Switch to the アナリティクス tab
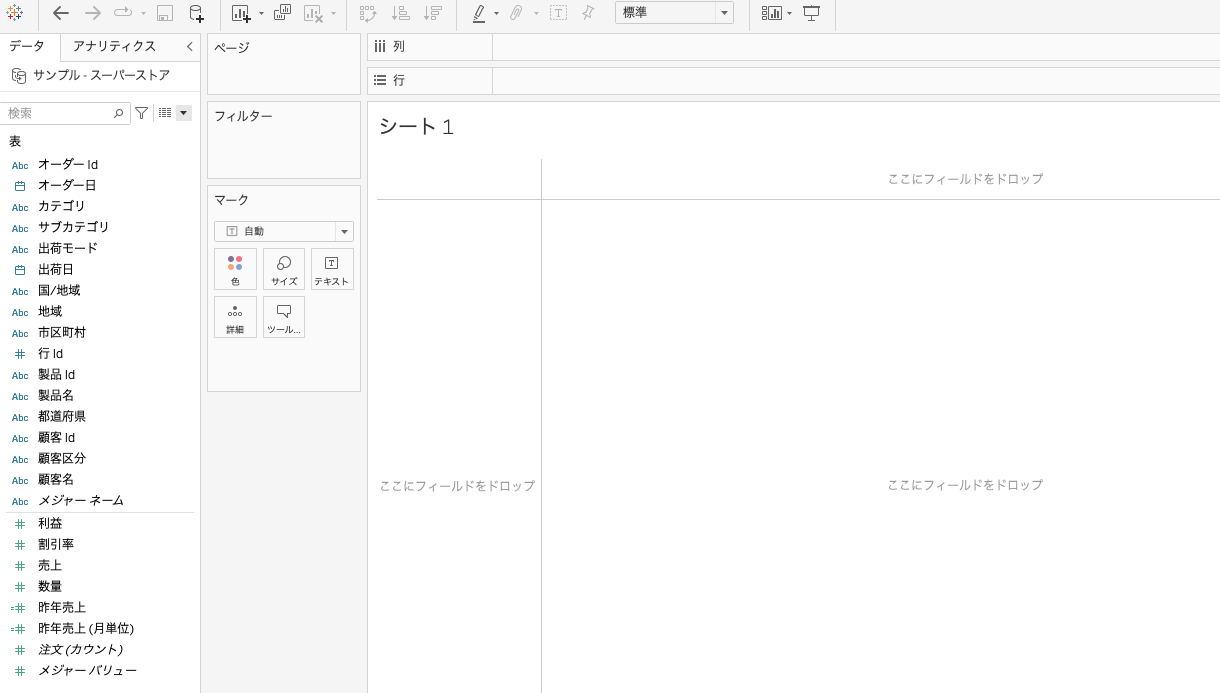Image resolution: width=1220 pixels, height=693 pixels. 114,46
